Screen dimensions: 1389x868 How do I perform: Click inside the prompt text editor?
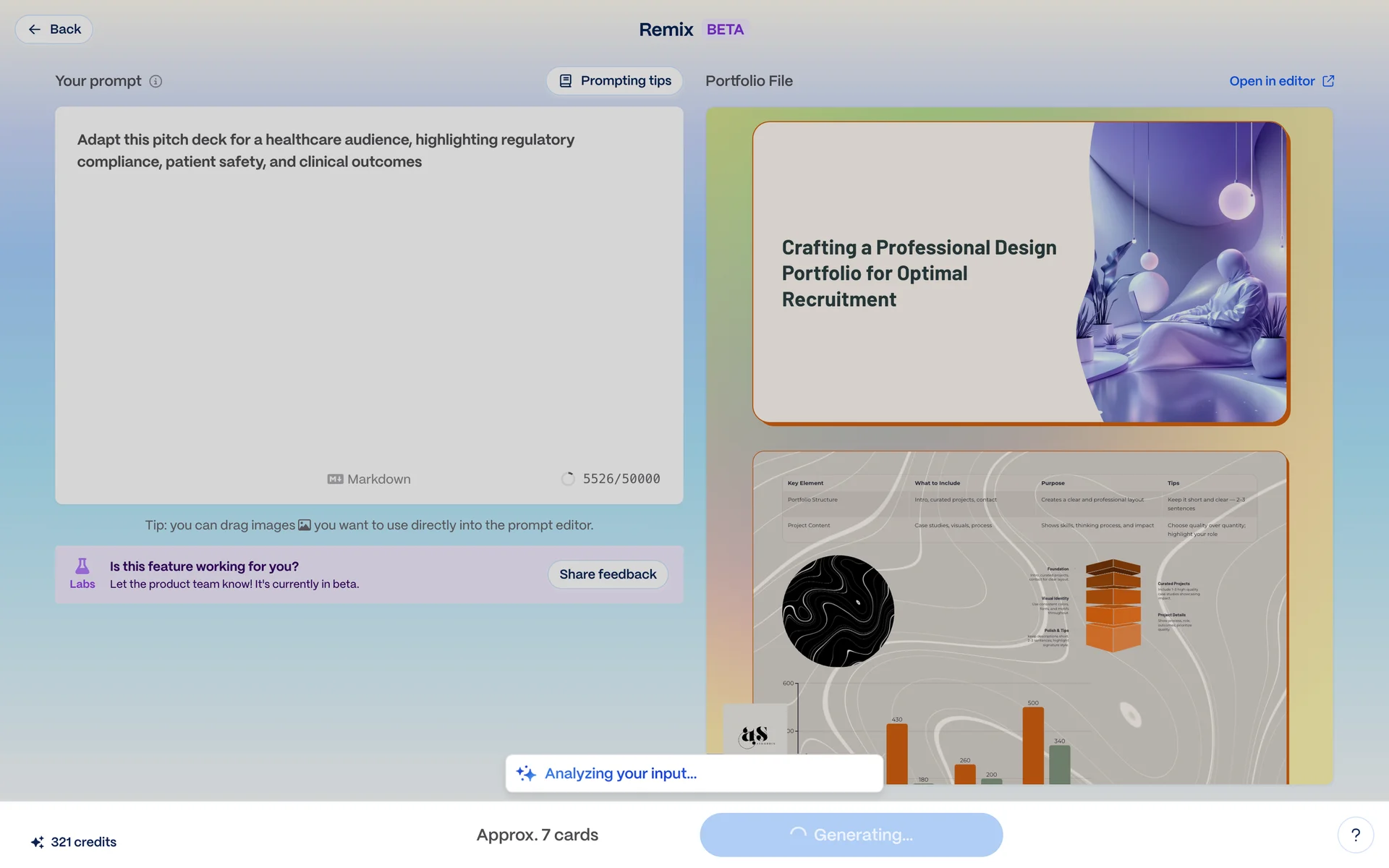coord(369,304)
